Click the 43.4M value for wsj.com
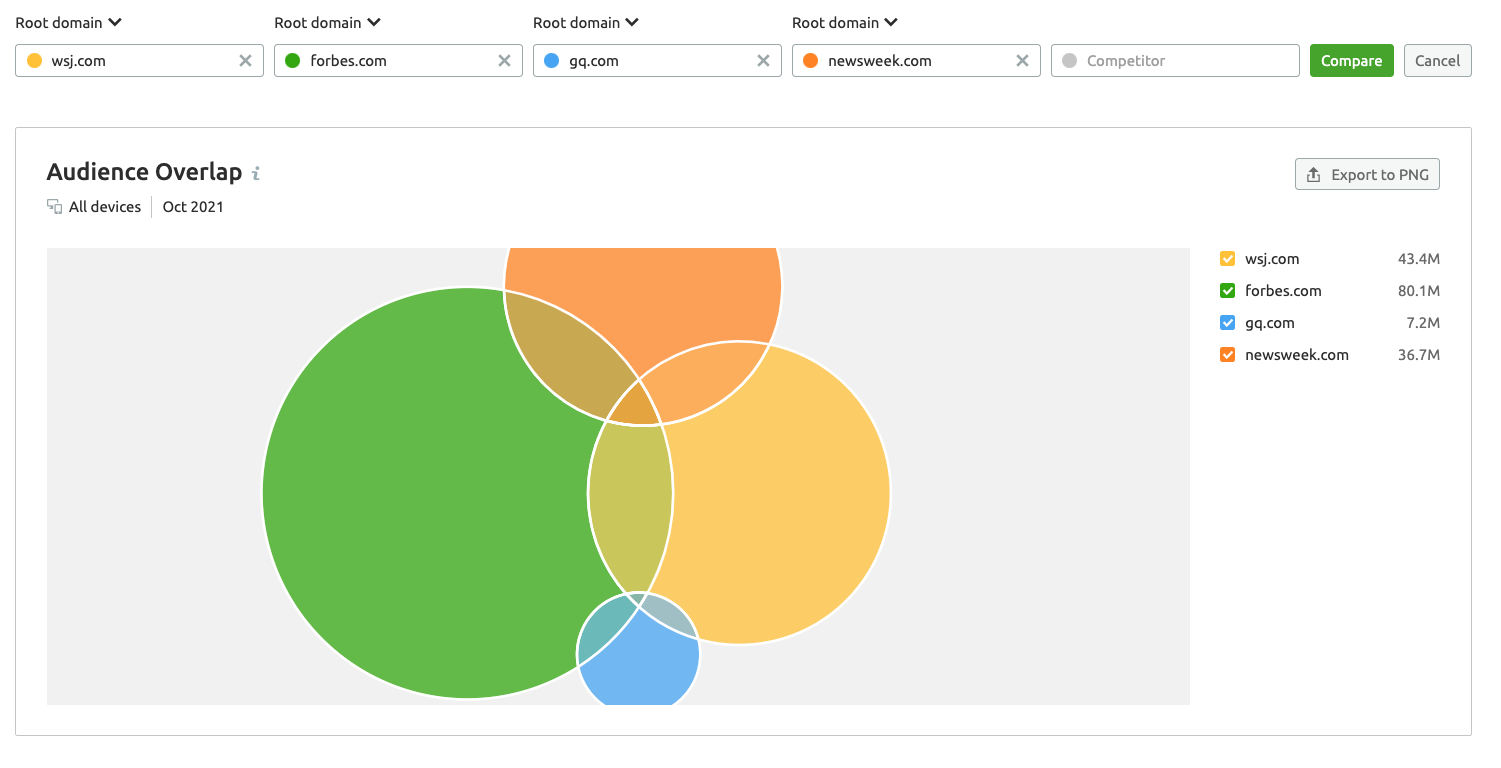1501x768 pixels. [x=1419, y=259]
